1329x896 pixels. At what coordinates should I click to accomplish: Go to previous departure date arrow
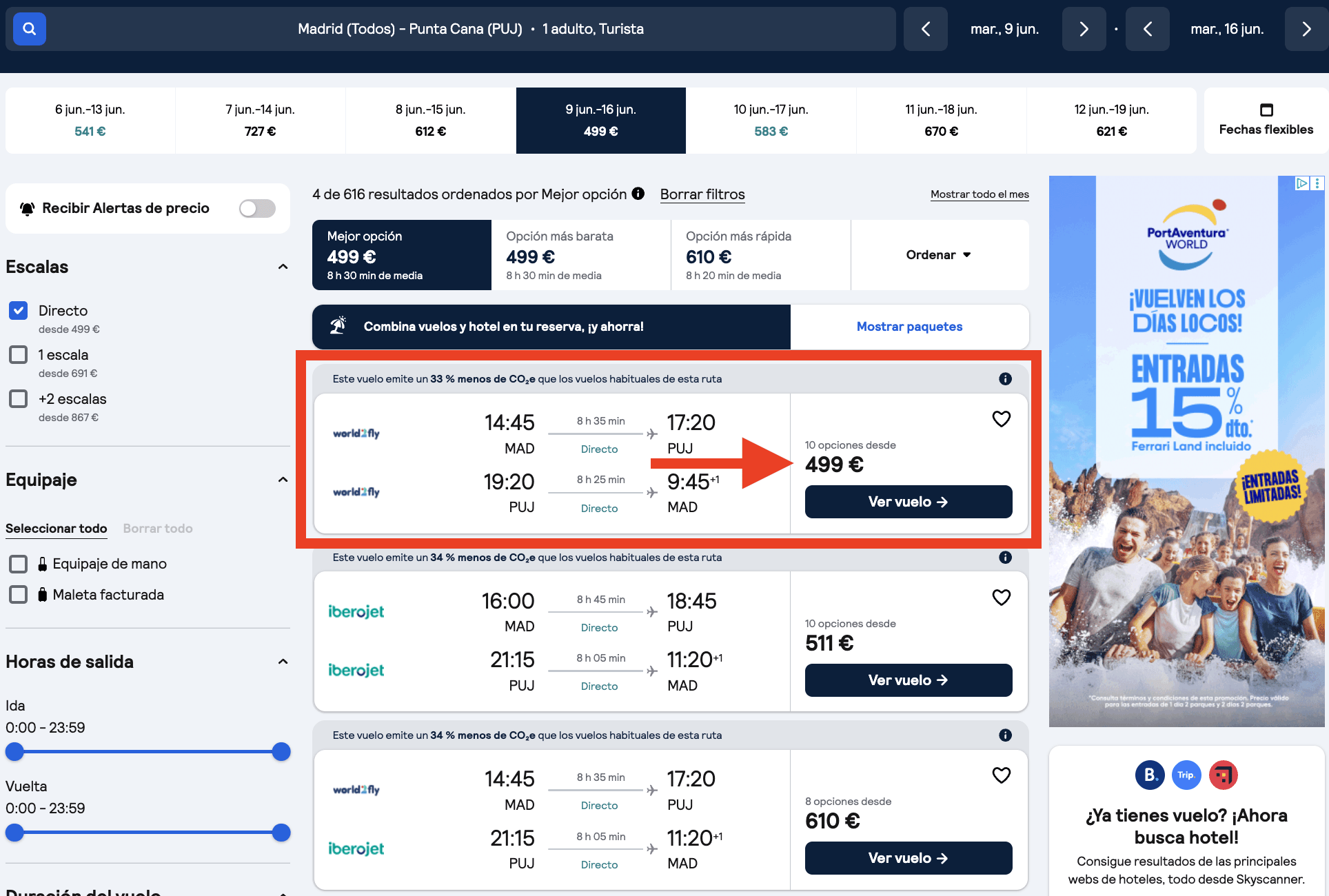pos(926,29)
